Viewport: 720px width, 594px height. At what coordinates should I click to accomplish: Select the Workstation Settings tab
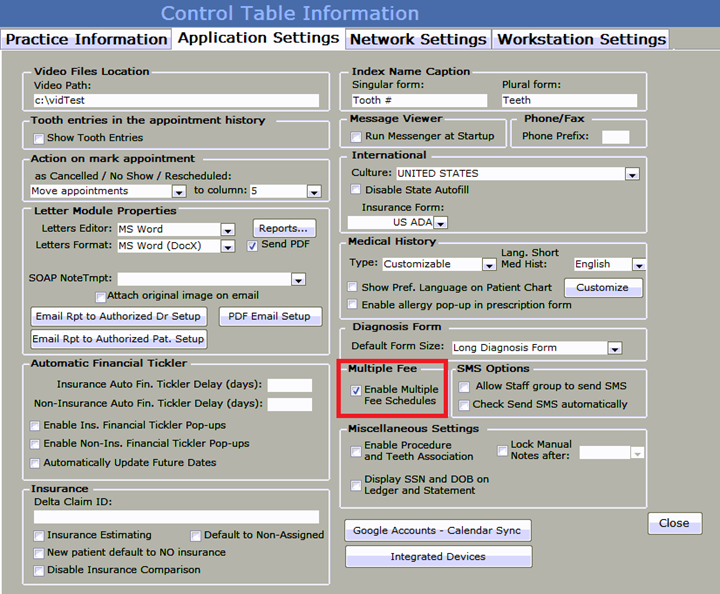click(x=581, y=39)
